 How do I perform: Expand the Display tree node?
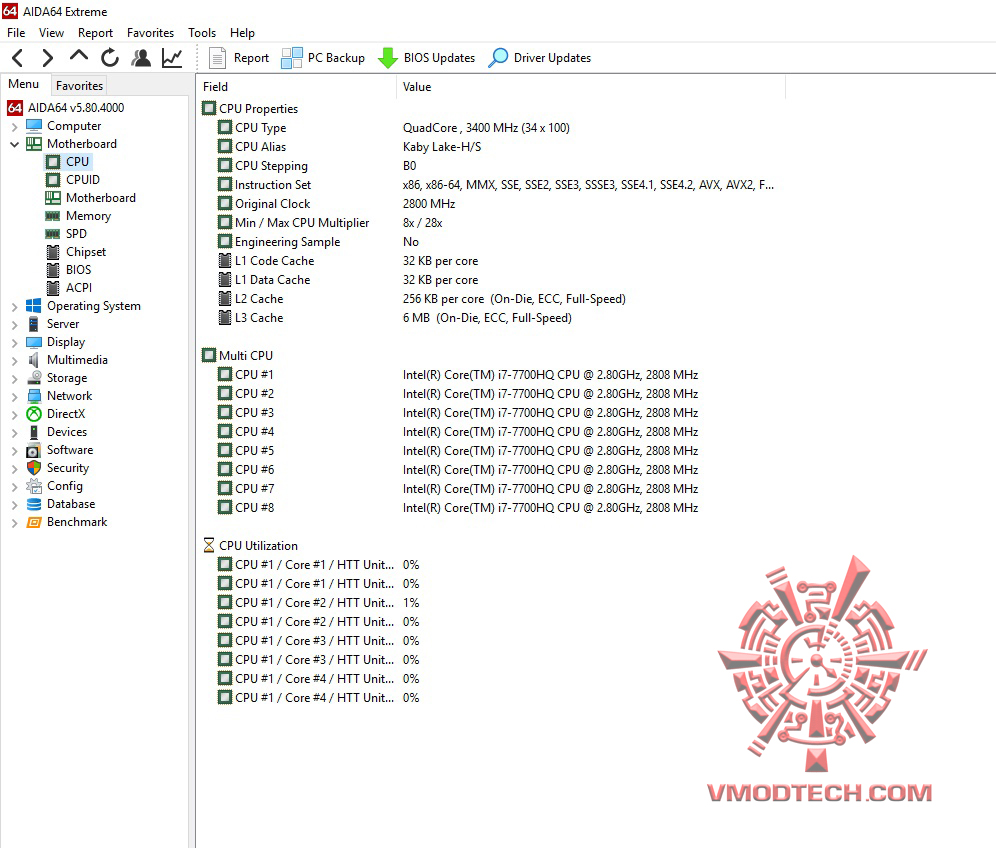(x=14, y=342)
